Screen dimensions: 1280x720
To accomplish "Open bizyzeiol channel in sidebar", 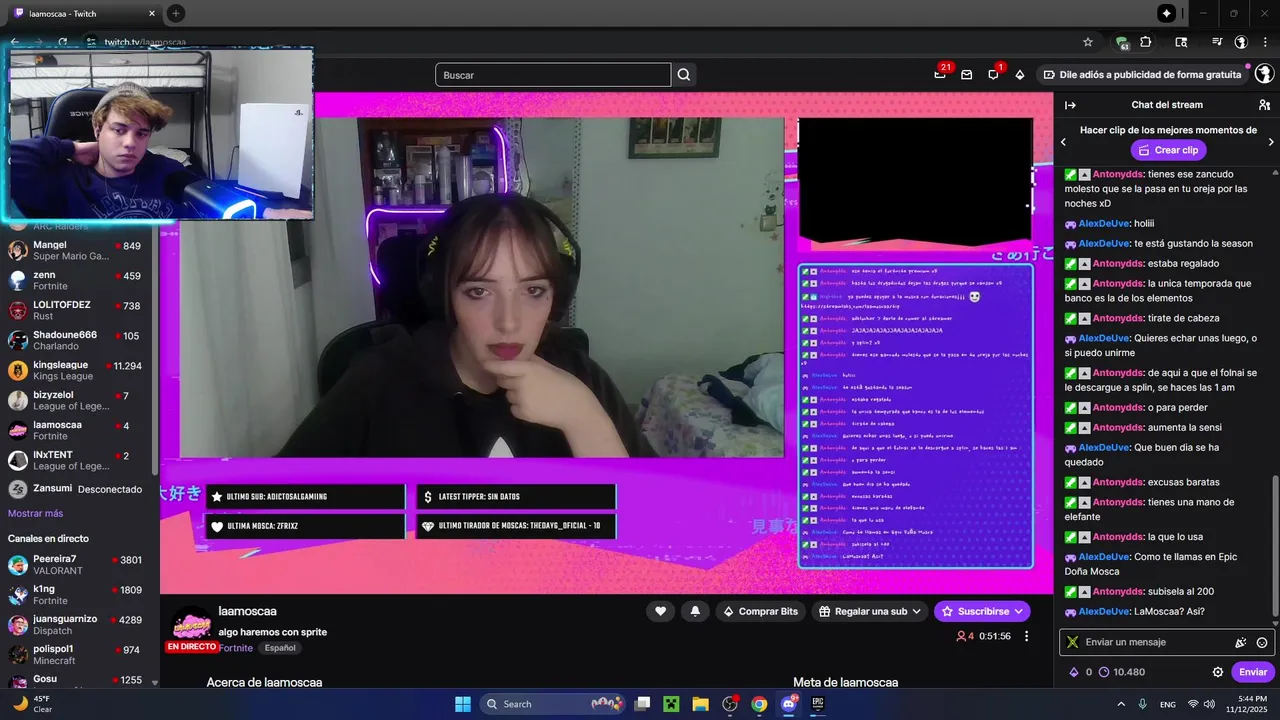I will [x=78, y=400].
